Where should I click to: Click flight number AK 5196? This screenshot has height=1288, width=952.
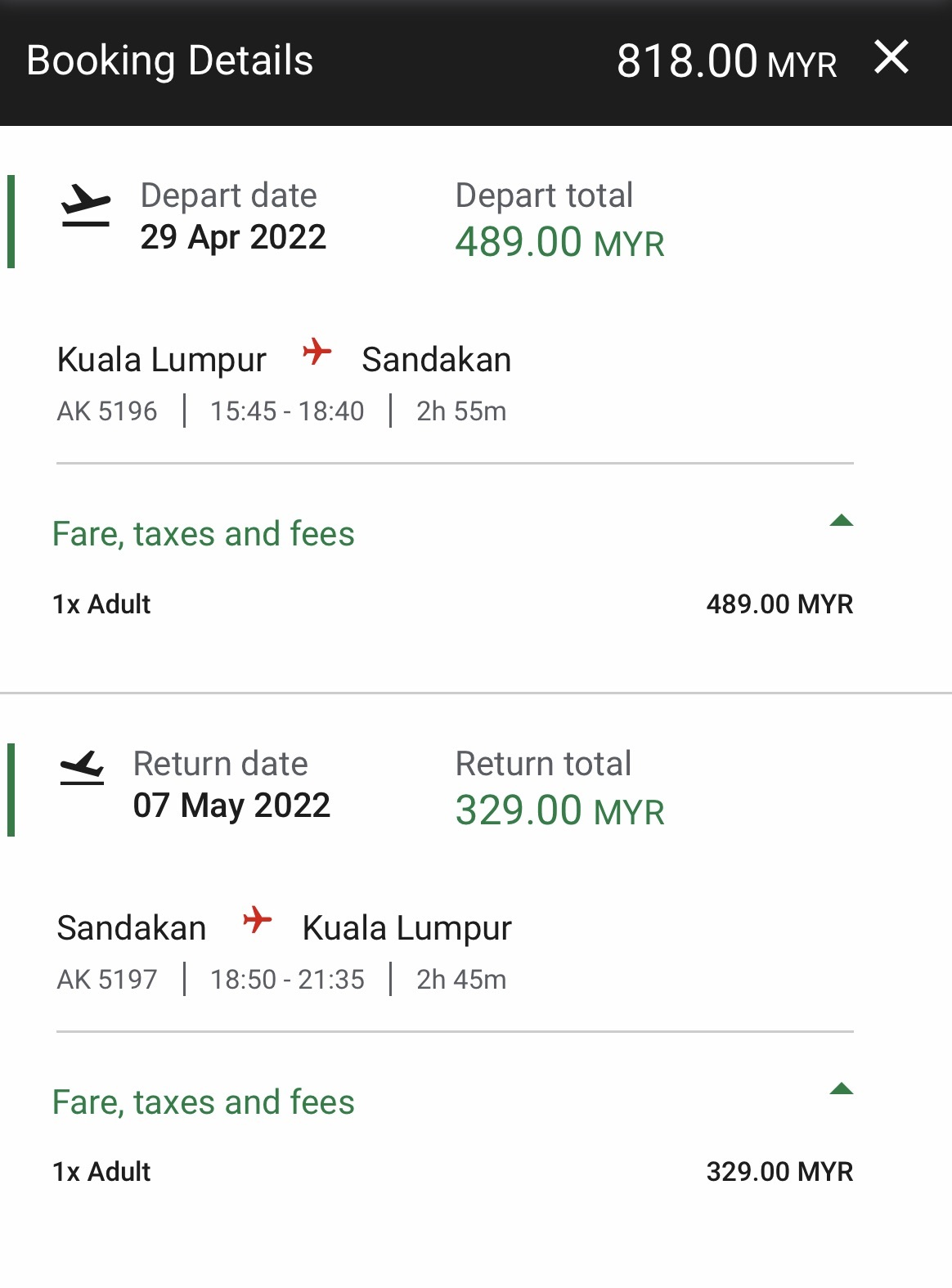coord(107,411)
